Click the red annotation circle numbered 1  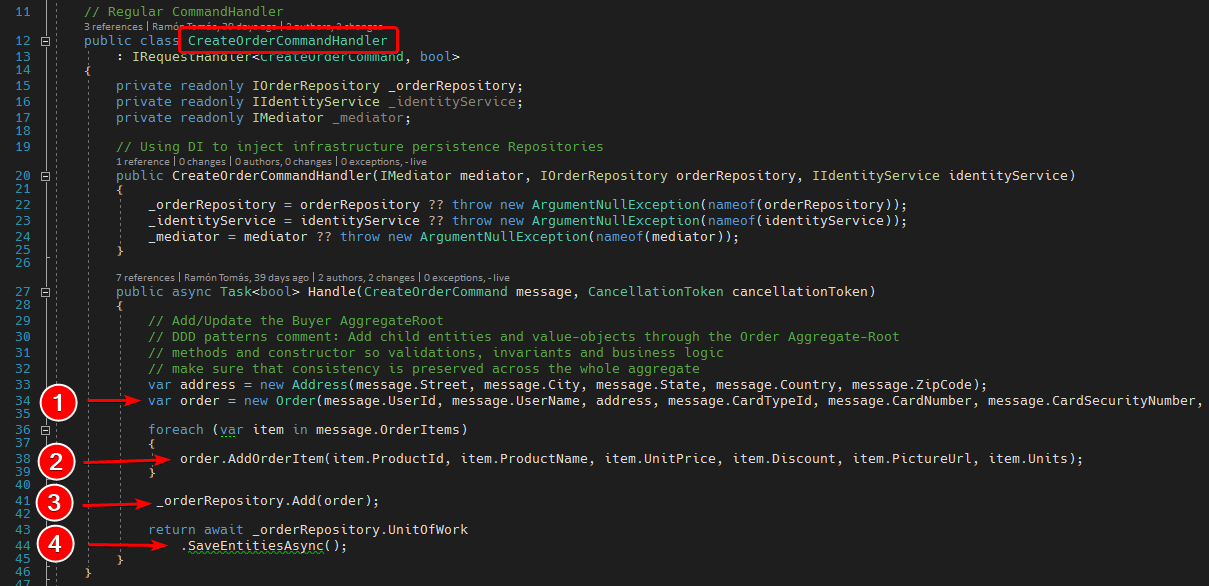[x=61, y=403]
